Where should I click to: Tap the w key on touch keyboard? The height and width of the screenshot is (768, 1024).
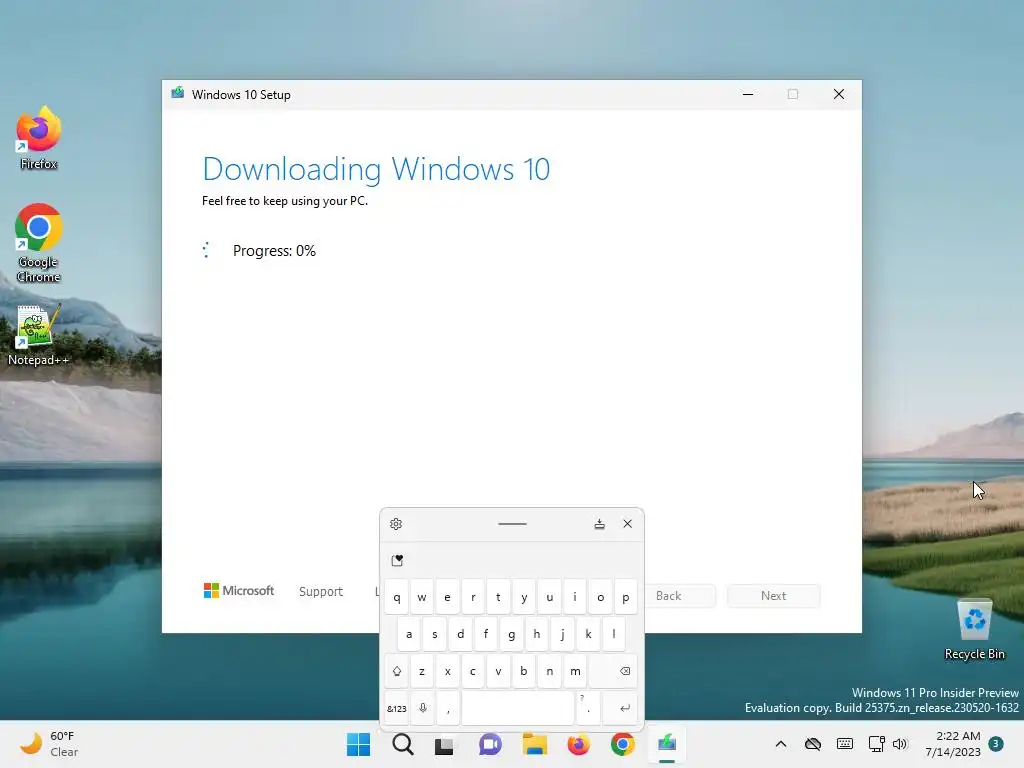click(x=422, y=597)
